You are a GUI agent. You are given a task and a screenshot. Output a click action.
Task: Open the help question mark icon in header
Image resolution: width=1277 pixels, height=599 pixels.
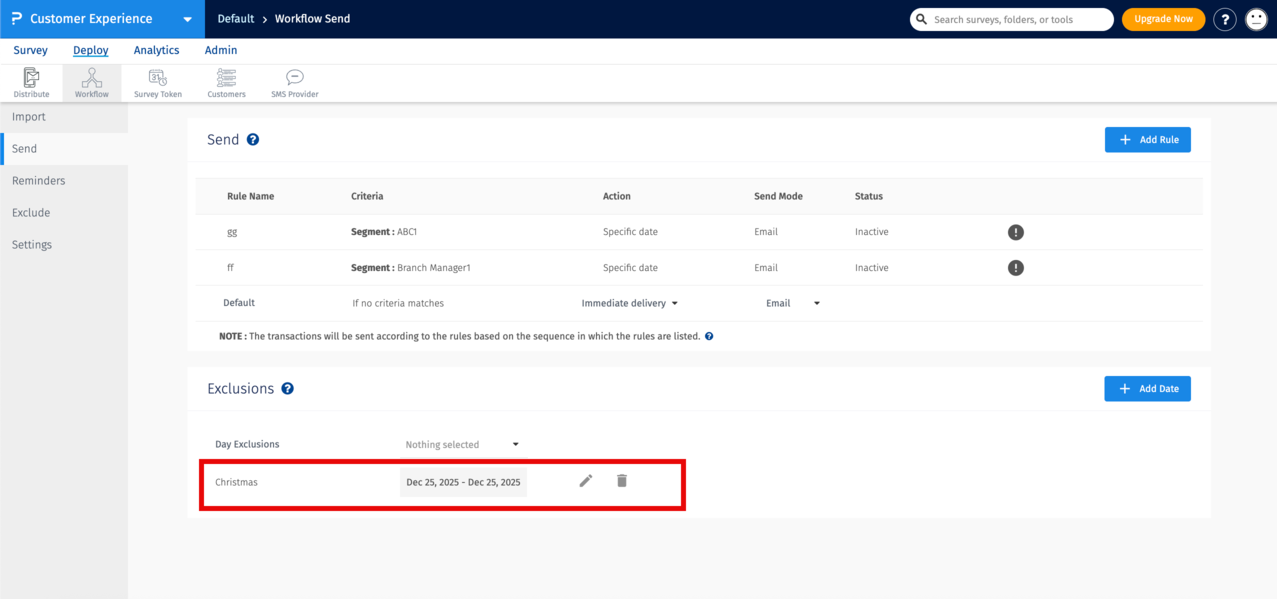click(x=1224, y=19)
